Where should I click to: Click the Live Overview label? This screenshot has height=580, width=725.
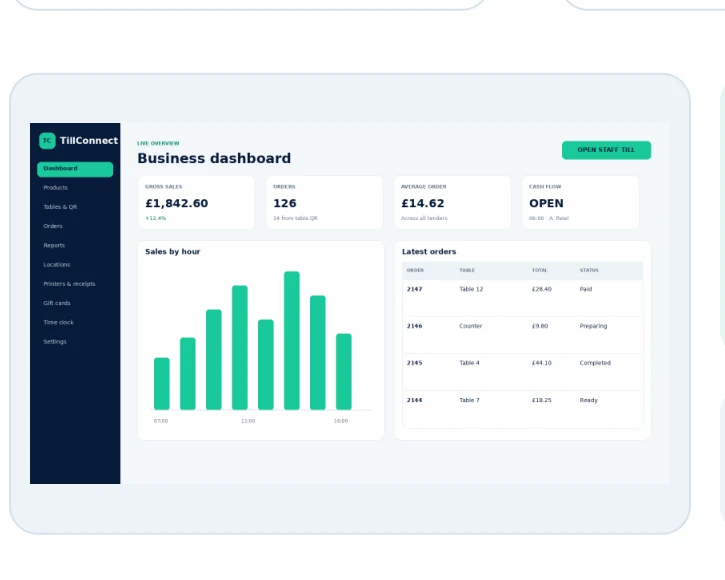(x=158, y=143)
